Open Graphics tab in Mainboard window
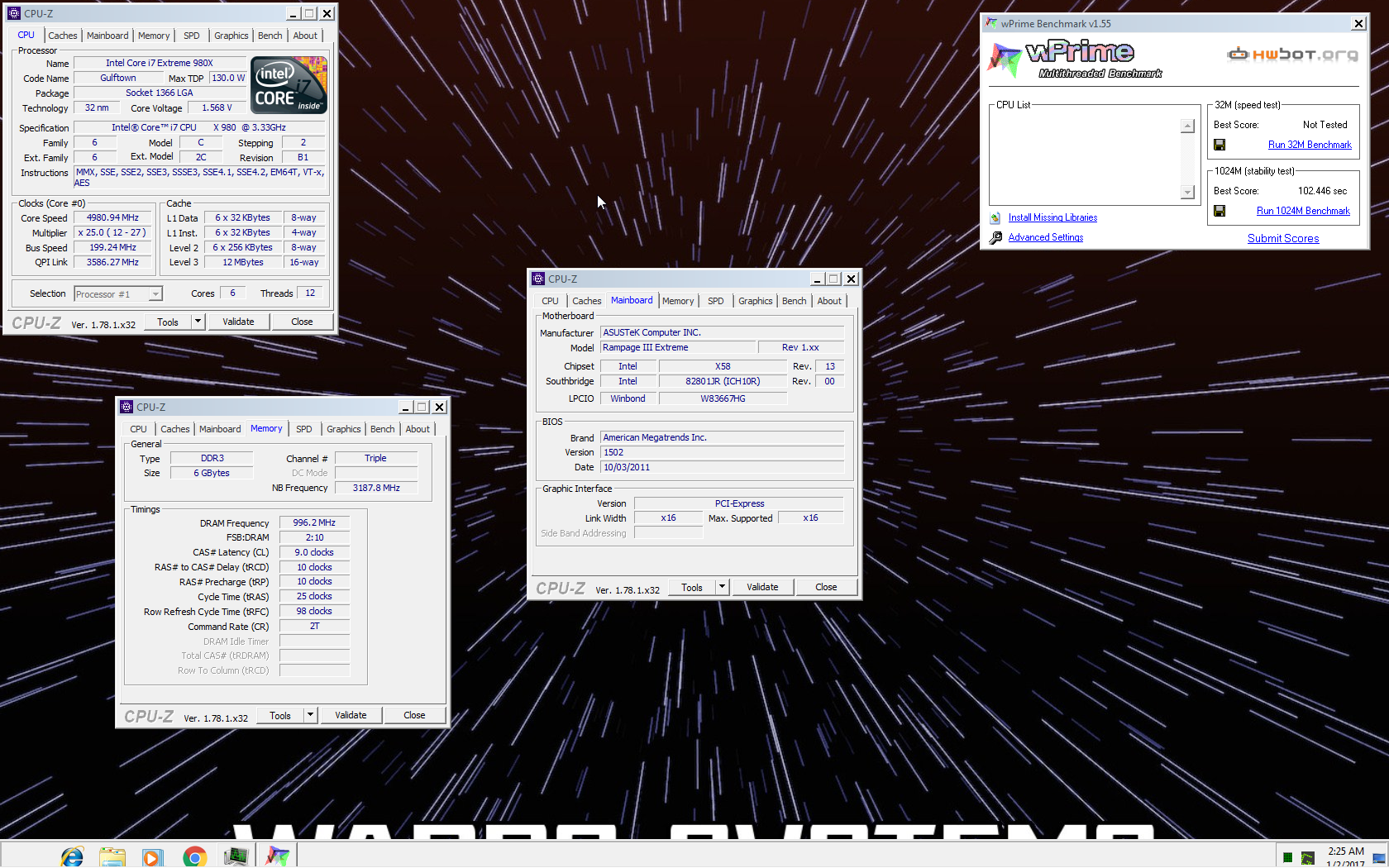 click(x=756, y=301)
